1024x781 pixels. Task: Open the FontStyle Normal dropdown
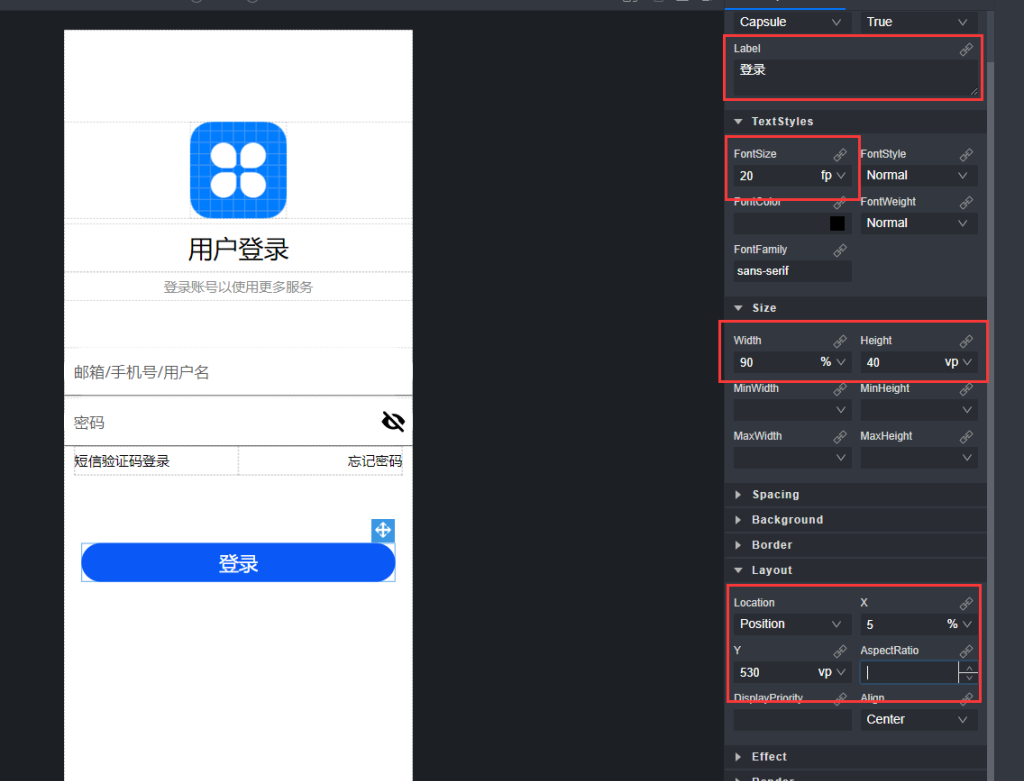(x=918, y=175)
